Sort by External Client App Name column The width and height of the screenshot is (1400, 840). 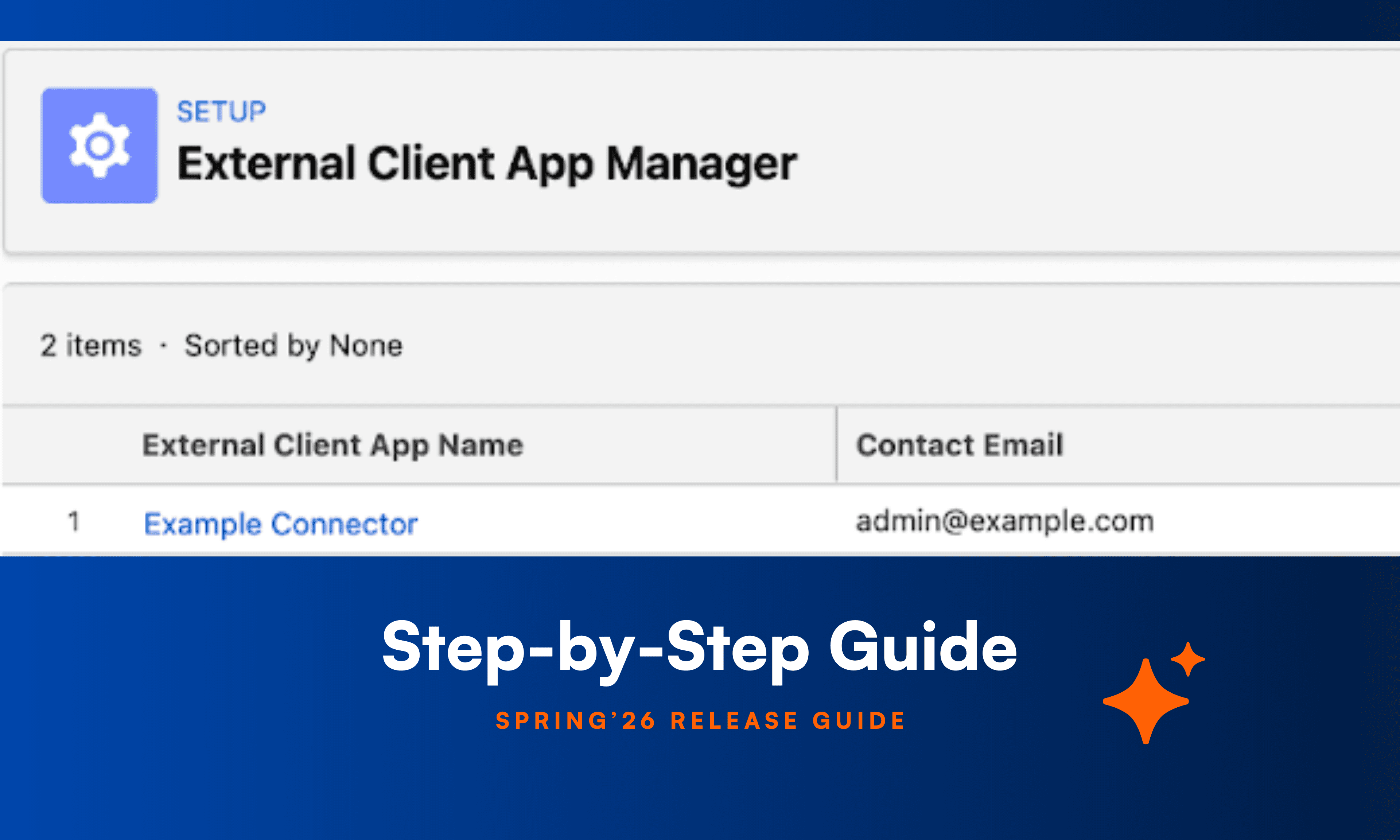pyautogui.click(x=333, y=445)
